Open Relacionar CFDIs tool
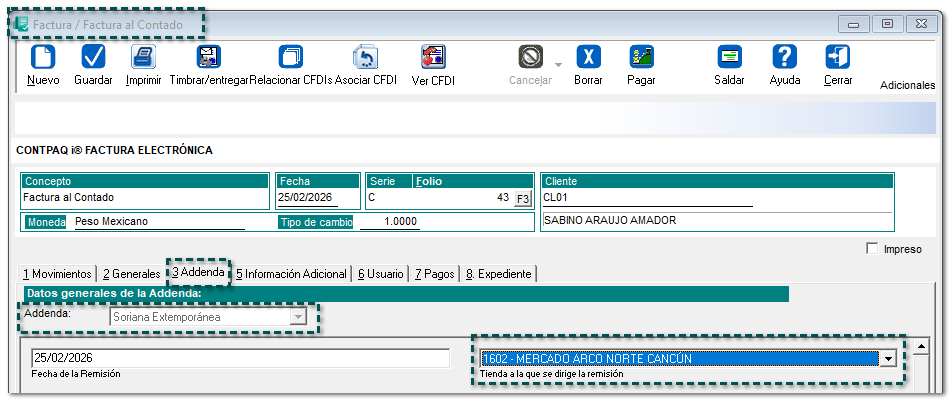 [291, 57]
